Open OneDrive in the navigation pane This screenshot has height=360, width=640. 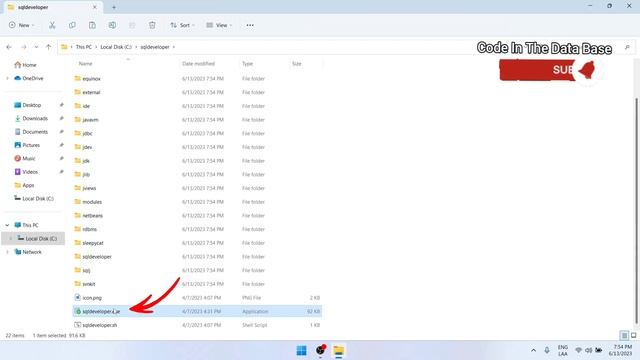[x=29, y=78]
